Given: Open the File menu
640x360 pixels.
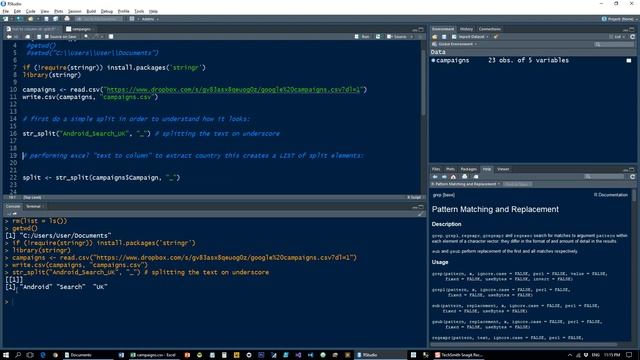Looking at the screenshot, I should click(x=6, y=11).
